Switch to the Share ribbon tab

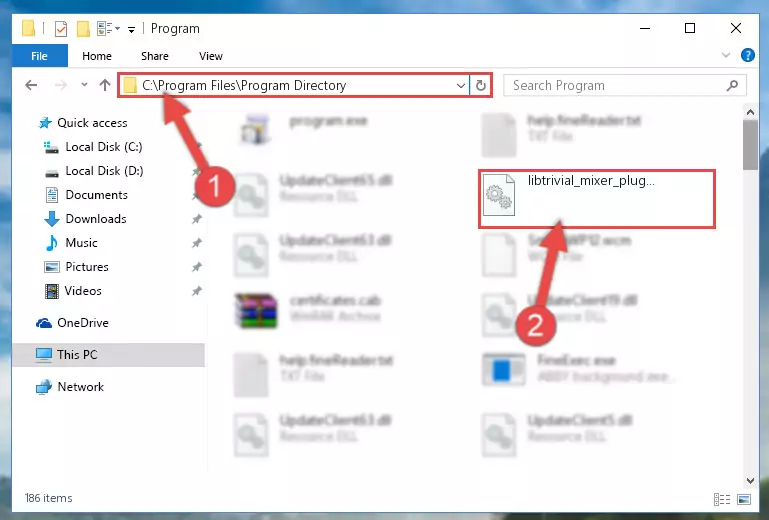pyautogui.click(x=154, y=56)
